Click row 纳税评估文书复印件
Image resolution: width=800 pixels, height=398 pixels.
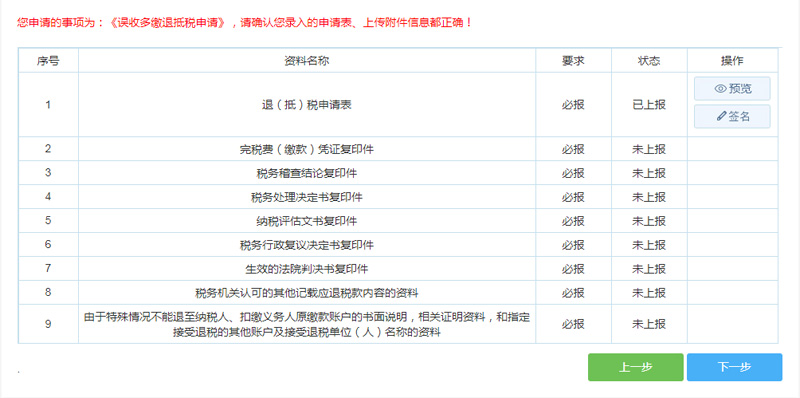point(398,221)
